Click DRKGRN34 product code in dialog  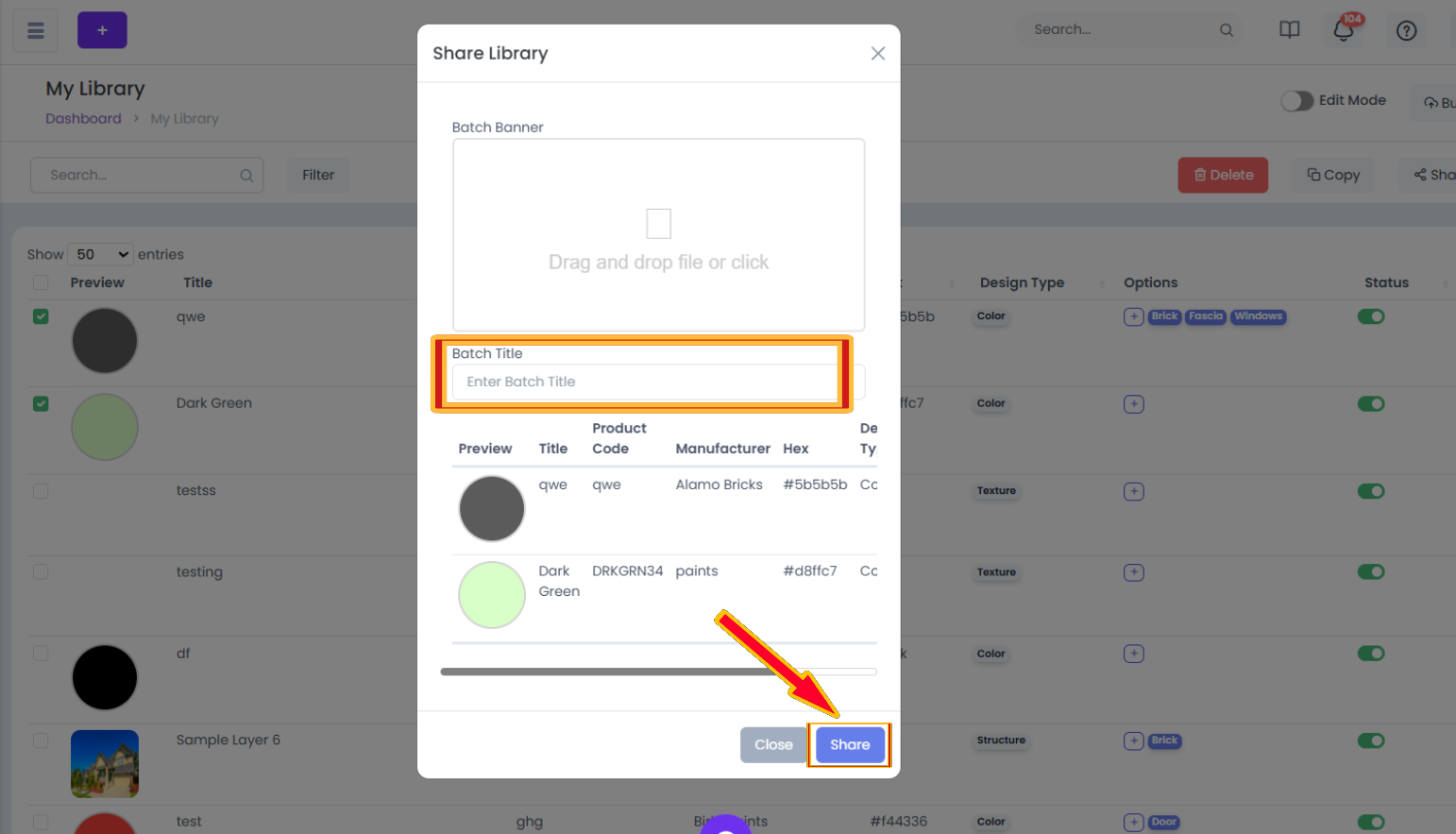click(x=627, y=570)
